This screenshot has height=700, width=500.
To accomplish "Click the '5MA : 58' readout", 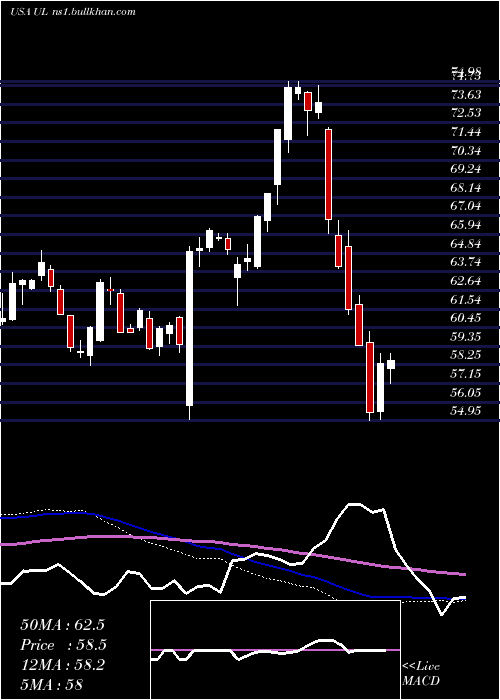I will point(52,684).
